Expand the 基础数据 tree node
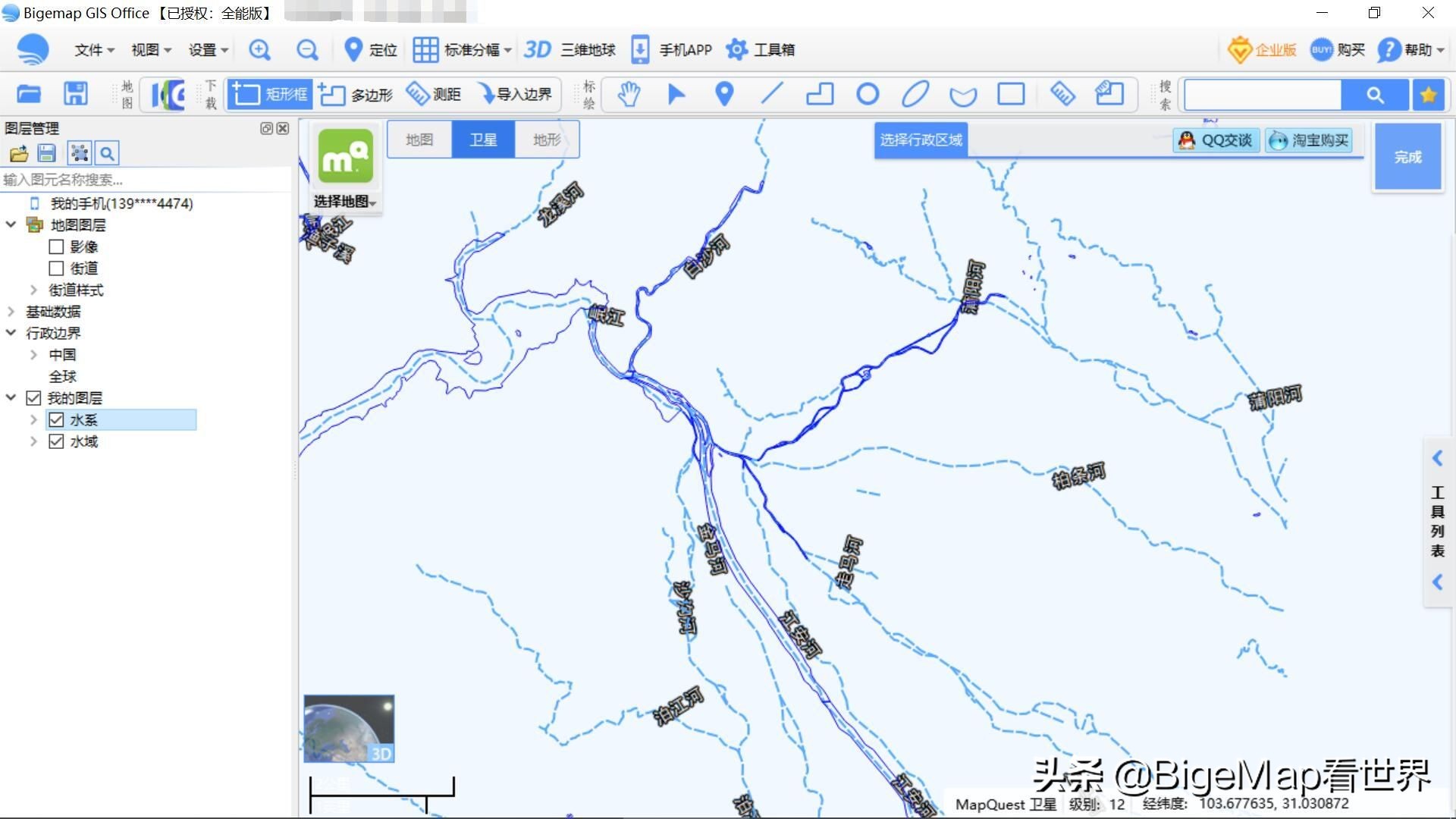 tap(11, 312)
